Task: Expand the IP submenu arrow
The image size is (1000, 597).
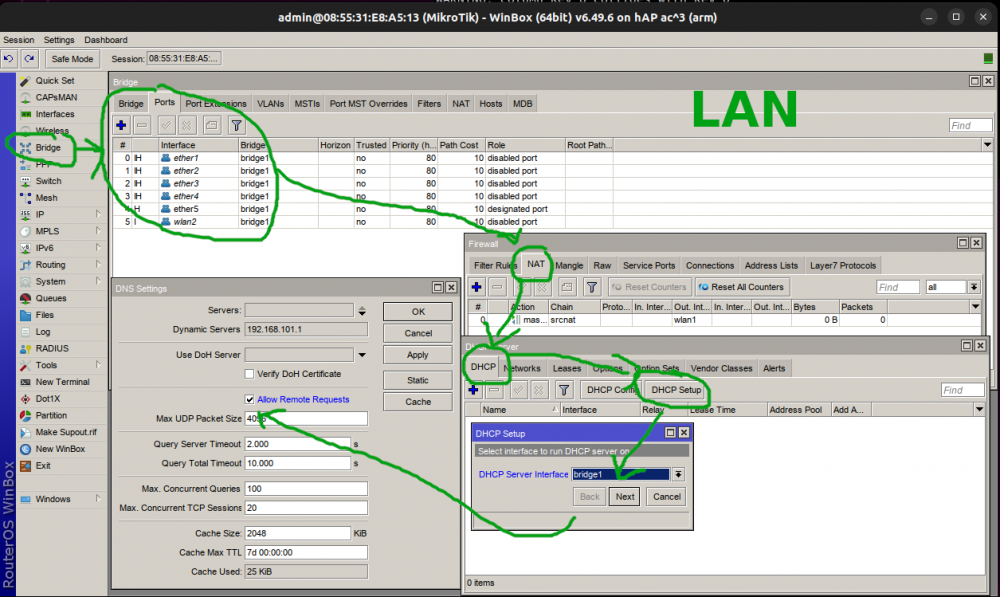Action: (x=98, y=214)
